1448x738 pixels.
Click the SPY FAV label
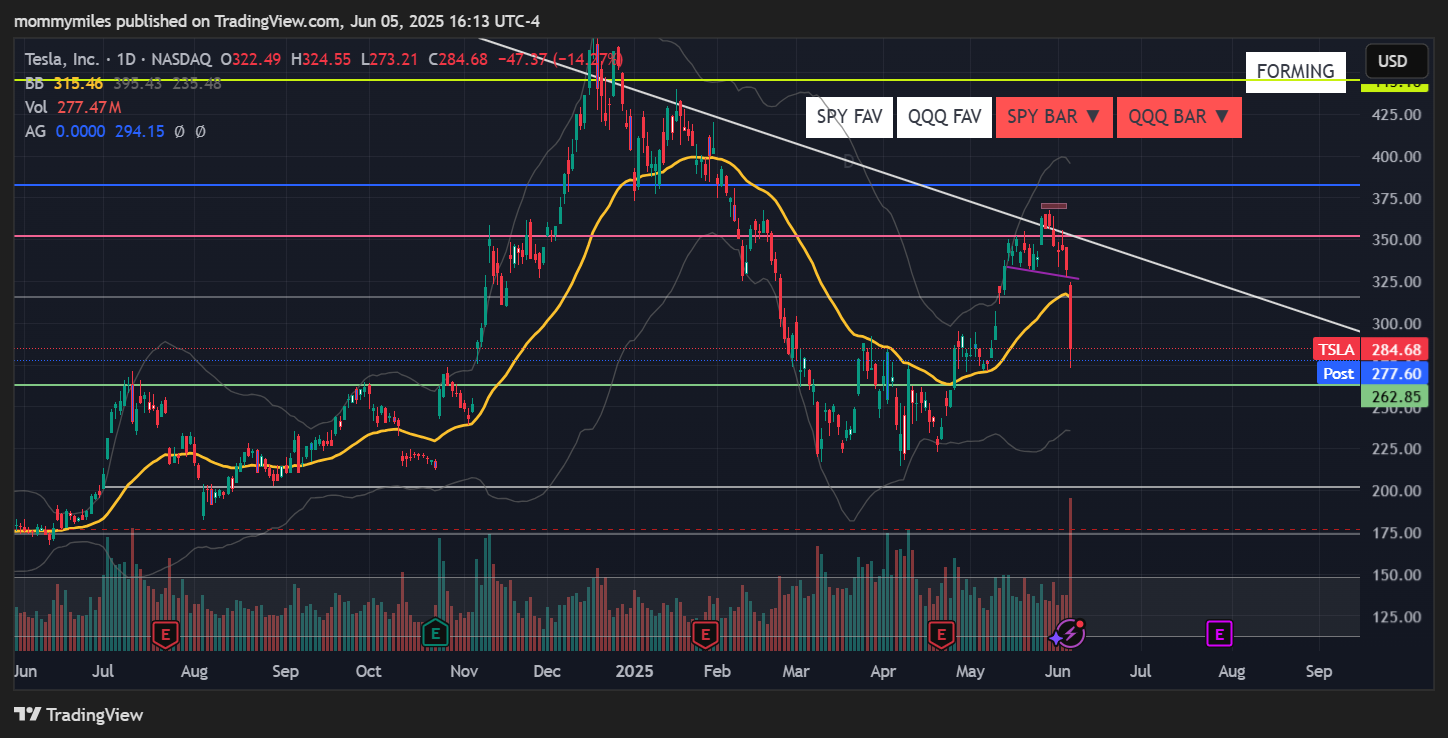(849, 117)
